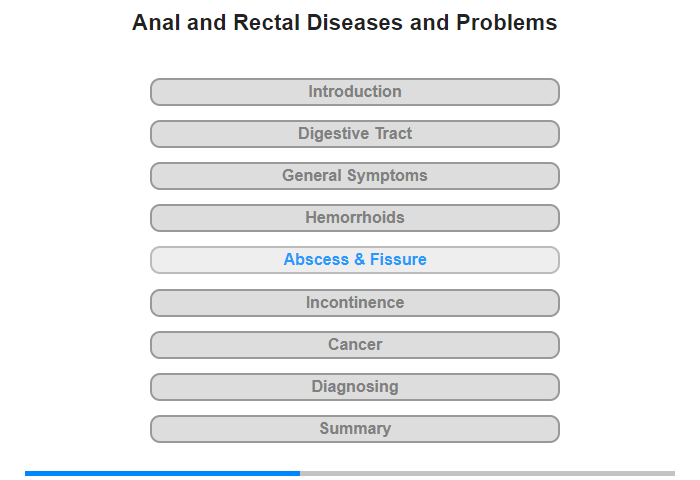Pick the Digestive Tract menu entry
The height and width of the screenshot is (480, 700).
(354, 134)
